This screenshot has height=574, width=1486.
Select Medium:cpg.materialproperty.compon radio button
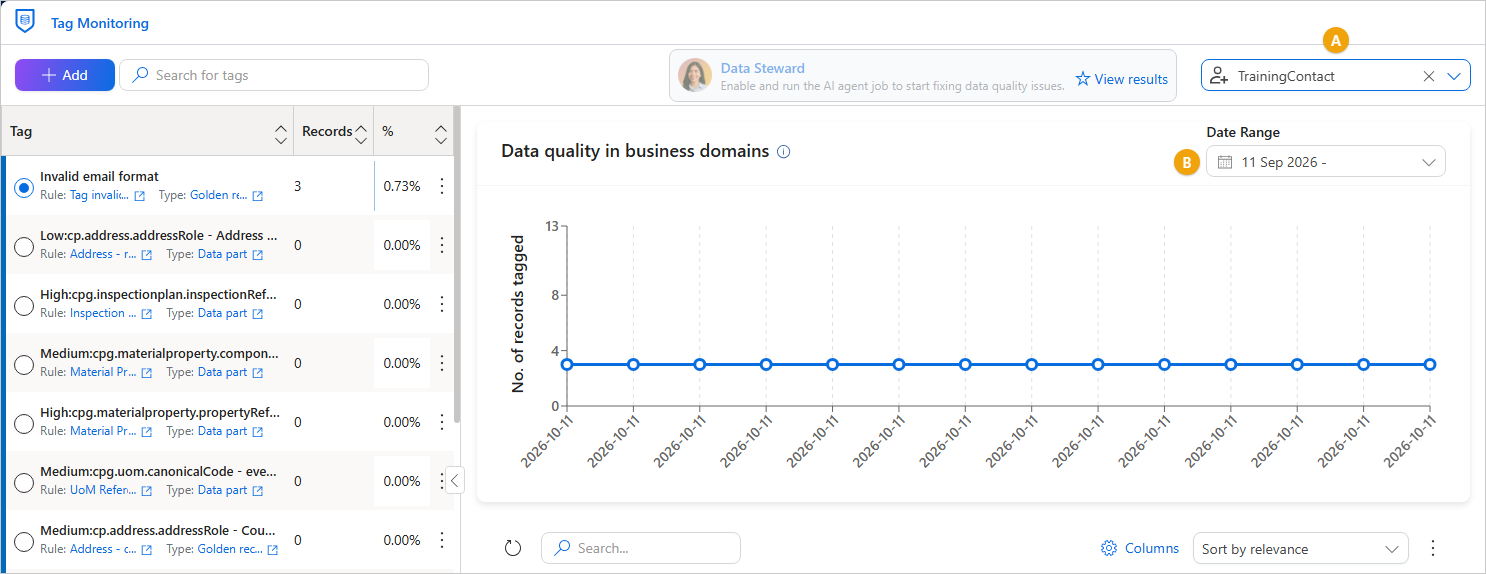point(25,364)
